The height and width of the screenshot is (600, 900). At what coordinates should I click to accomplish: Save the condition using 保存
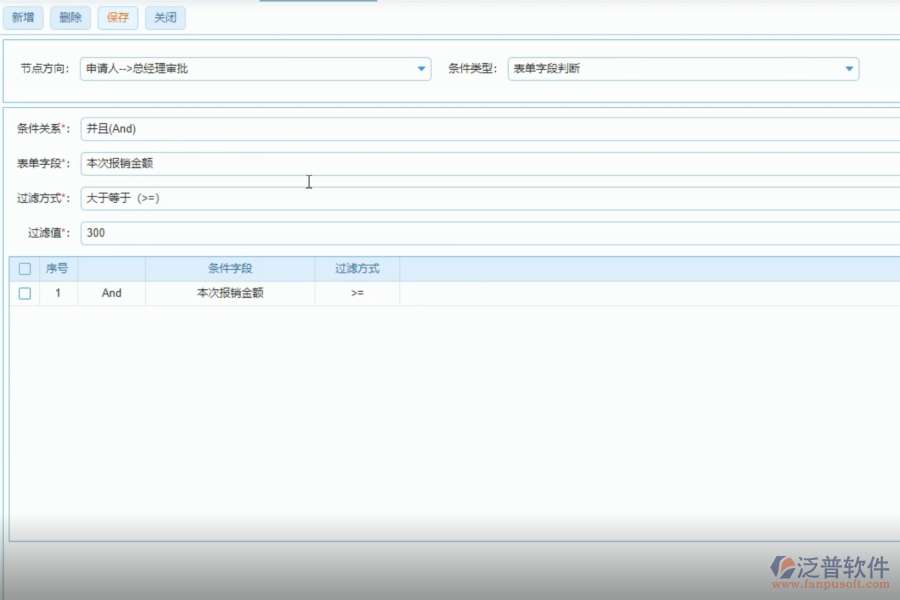click(117, 17)
